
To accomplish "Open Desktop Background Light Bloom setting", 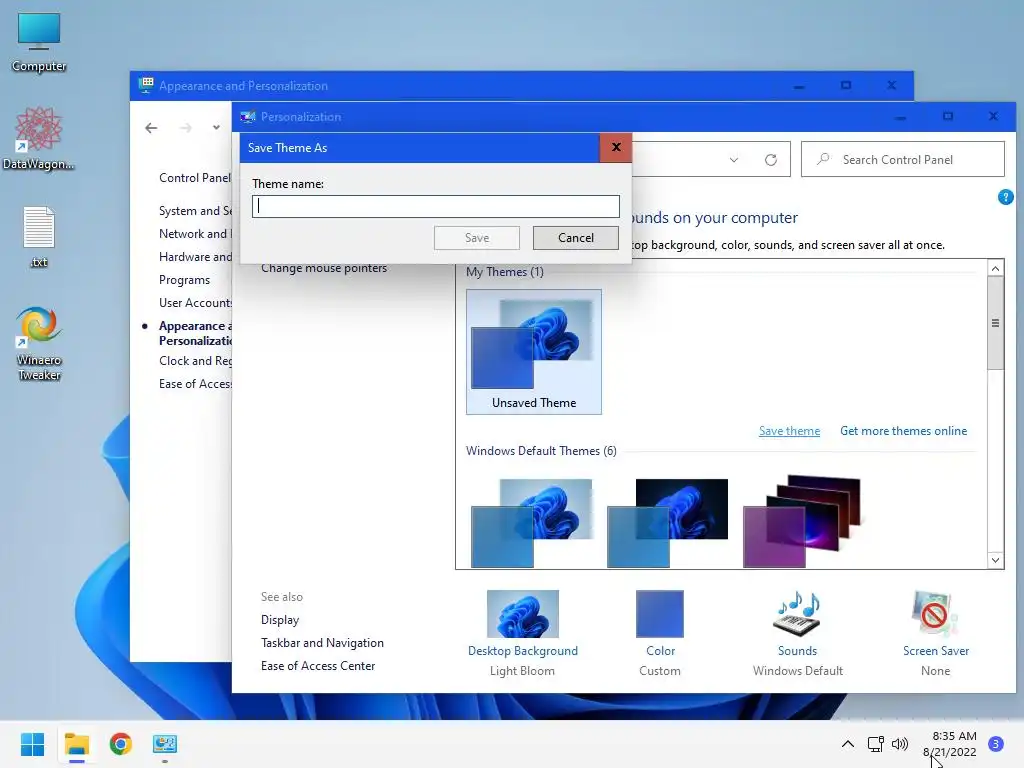I will click(522, 633).
